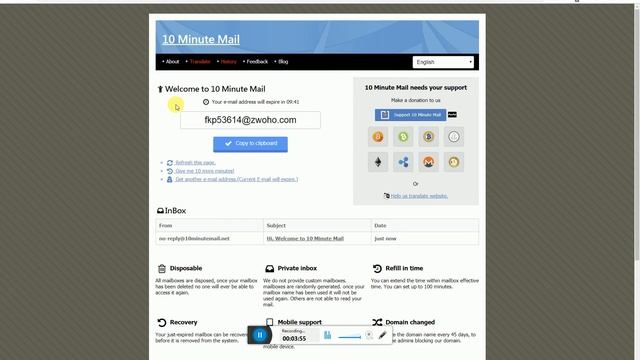Click the Refresh this page link
This screenshot has height=360, width=640.
click(195, 162)
